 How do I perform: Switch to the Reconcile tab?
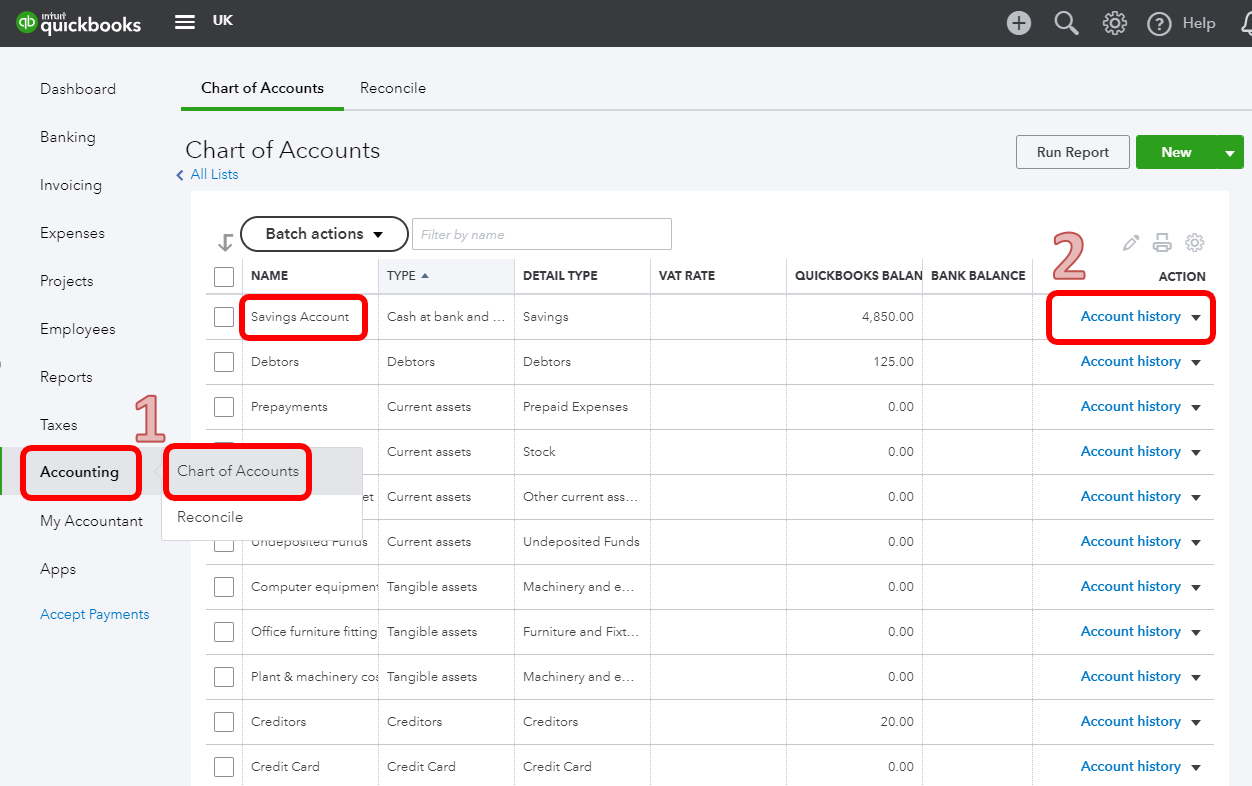392,88
